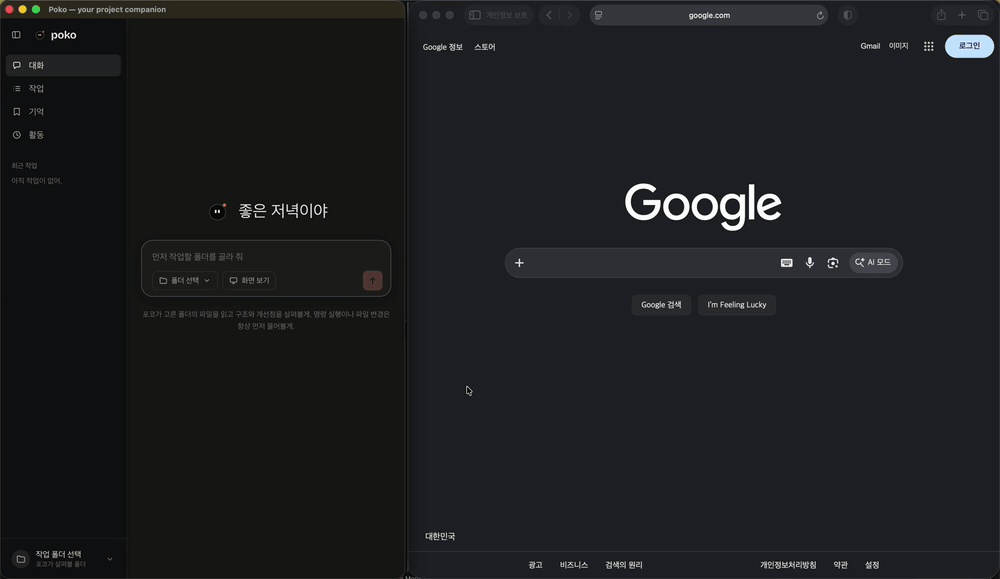Open the 폴더 선택 dropdown in composer
The height and width of the screenshot is (579, 1000).
[x=184, y=281]
